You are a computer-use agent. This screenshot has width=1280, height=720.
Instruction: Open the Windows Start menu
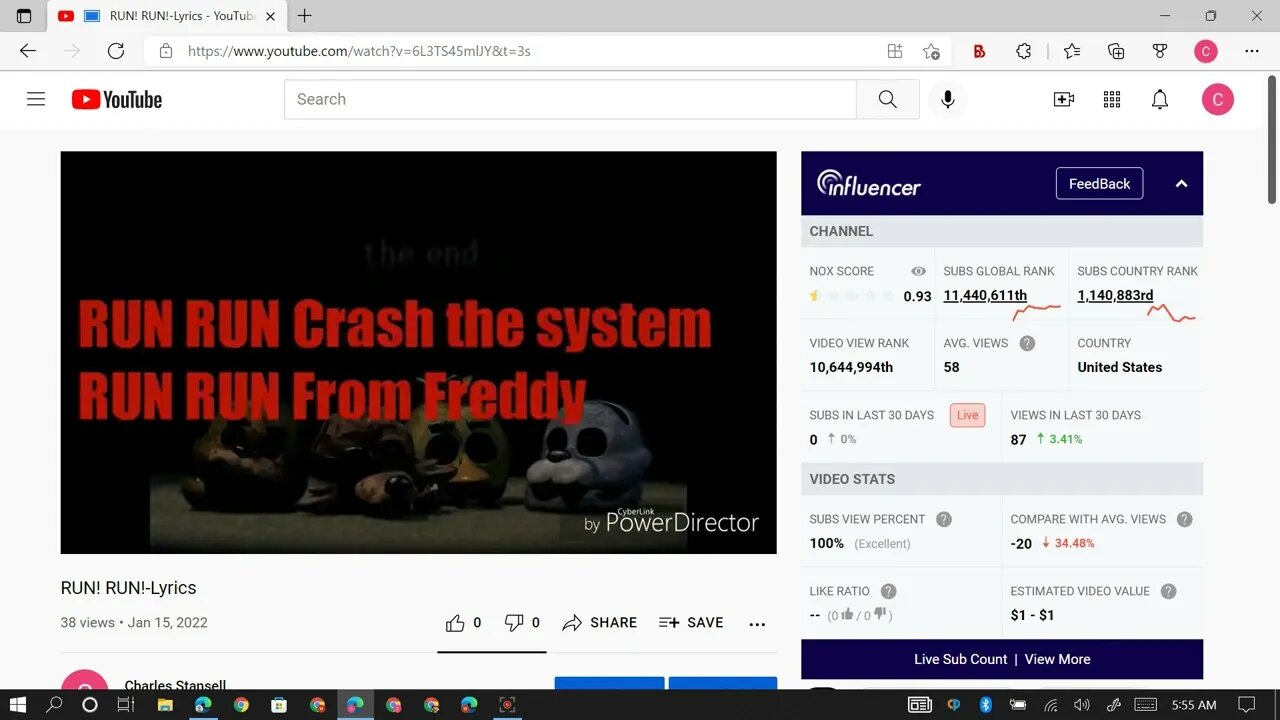pyautogui.click(x=18, y=705)
